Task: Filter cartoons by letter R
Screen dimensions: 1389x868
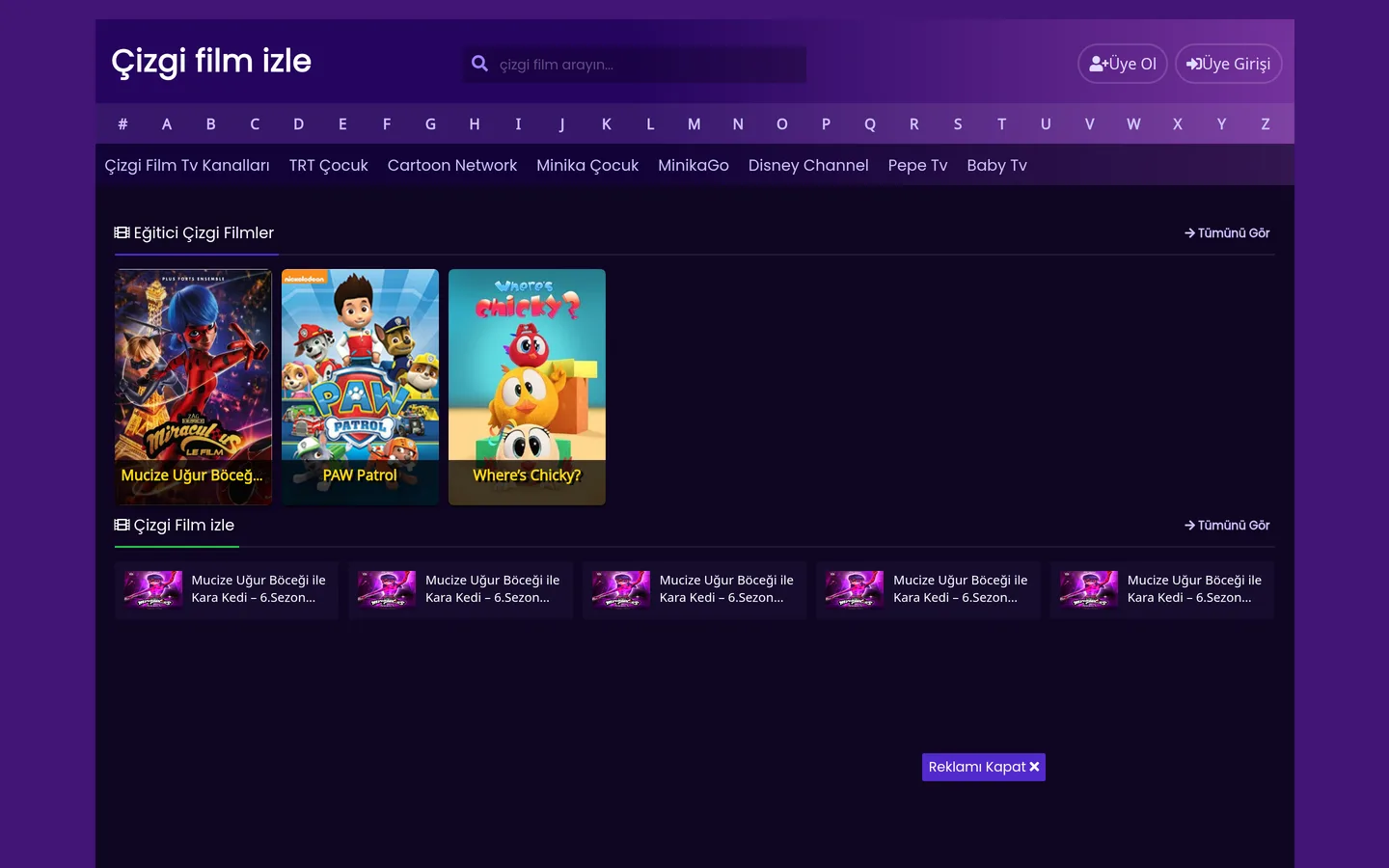Action: 914,123
